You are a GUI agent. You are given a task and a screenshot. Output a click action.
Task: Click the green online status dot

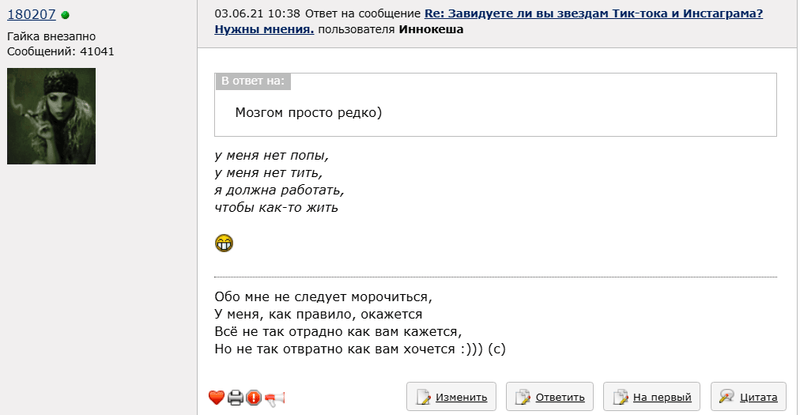pos(65,15)
